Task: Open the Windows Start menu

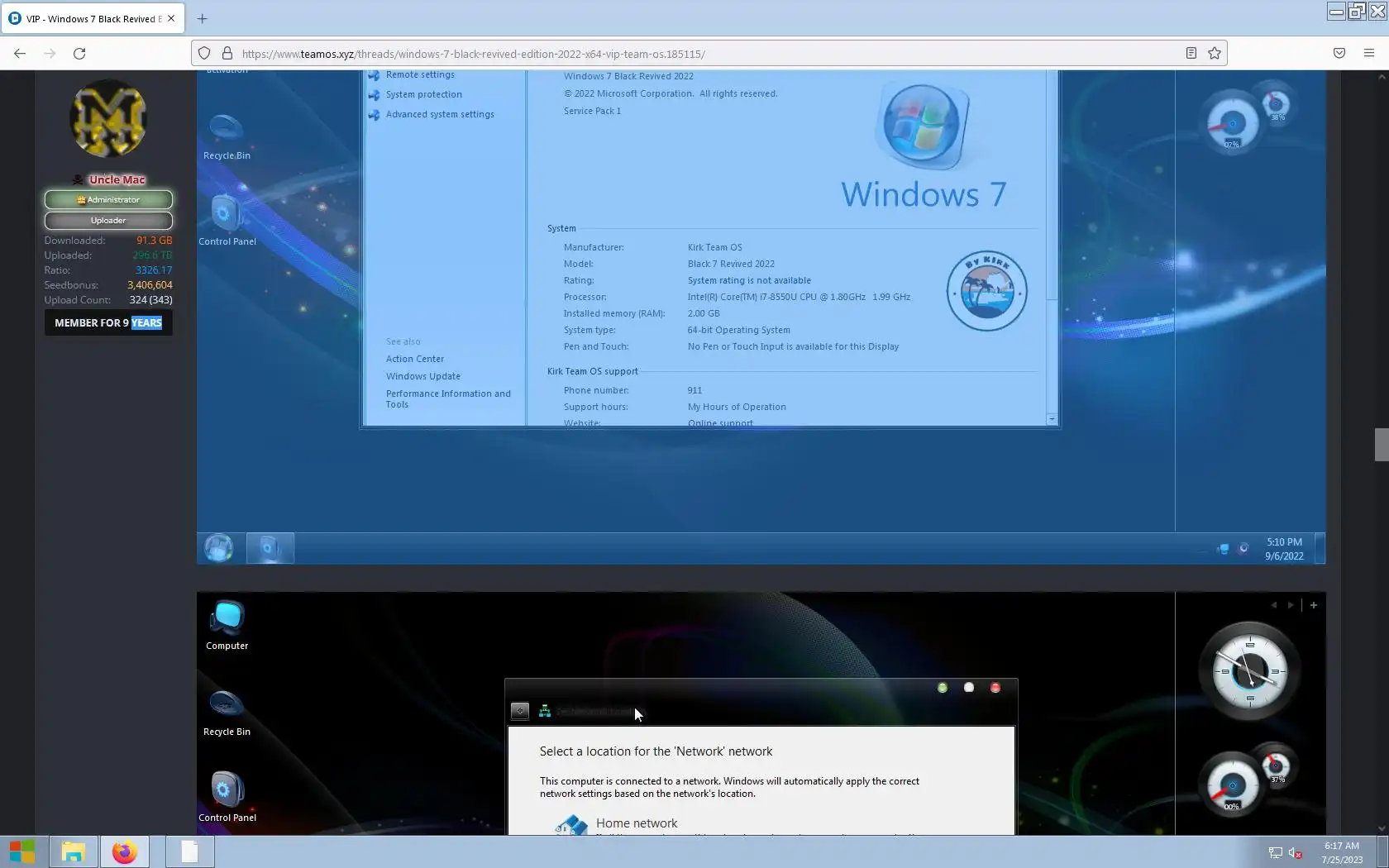Action: [x=22, y=851]
